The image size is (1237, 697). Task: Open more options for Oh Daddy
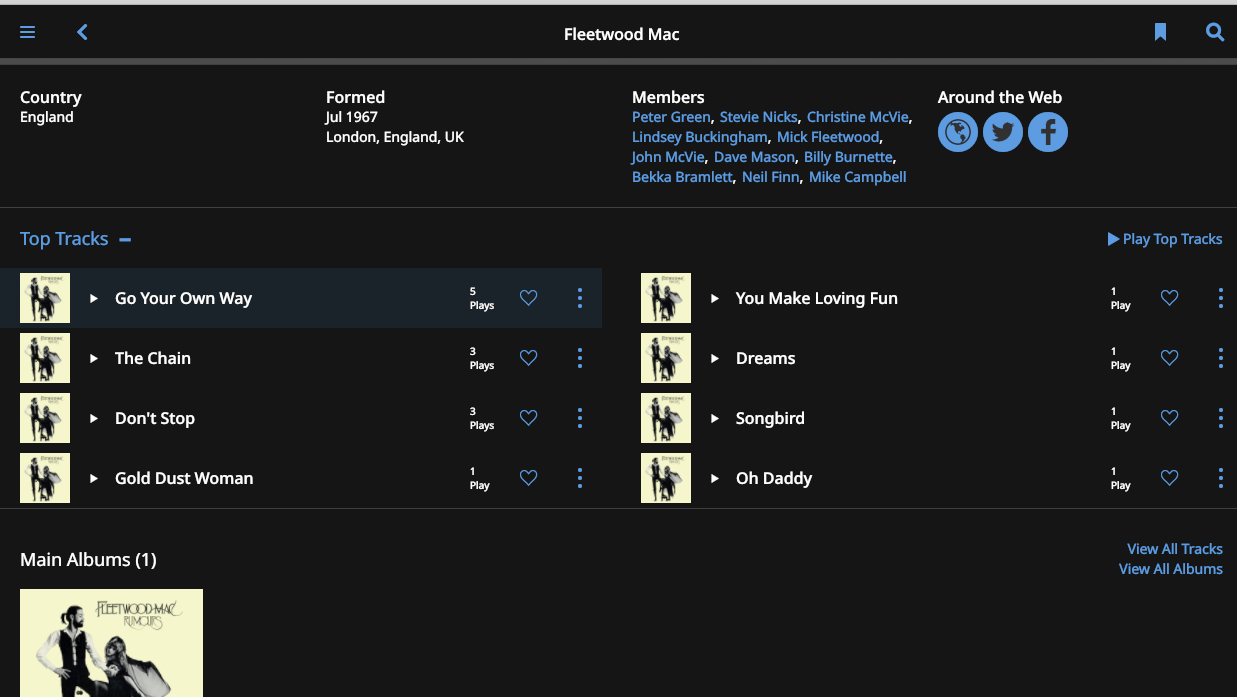pyautogui.click(x=1221, y=478)
